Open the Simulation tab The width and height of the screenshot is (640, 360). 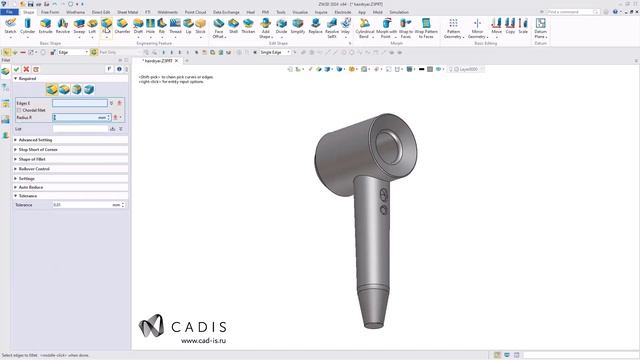click(399, 12)
